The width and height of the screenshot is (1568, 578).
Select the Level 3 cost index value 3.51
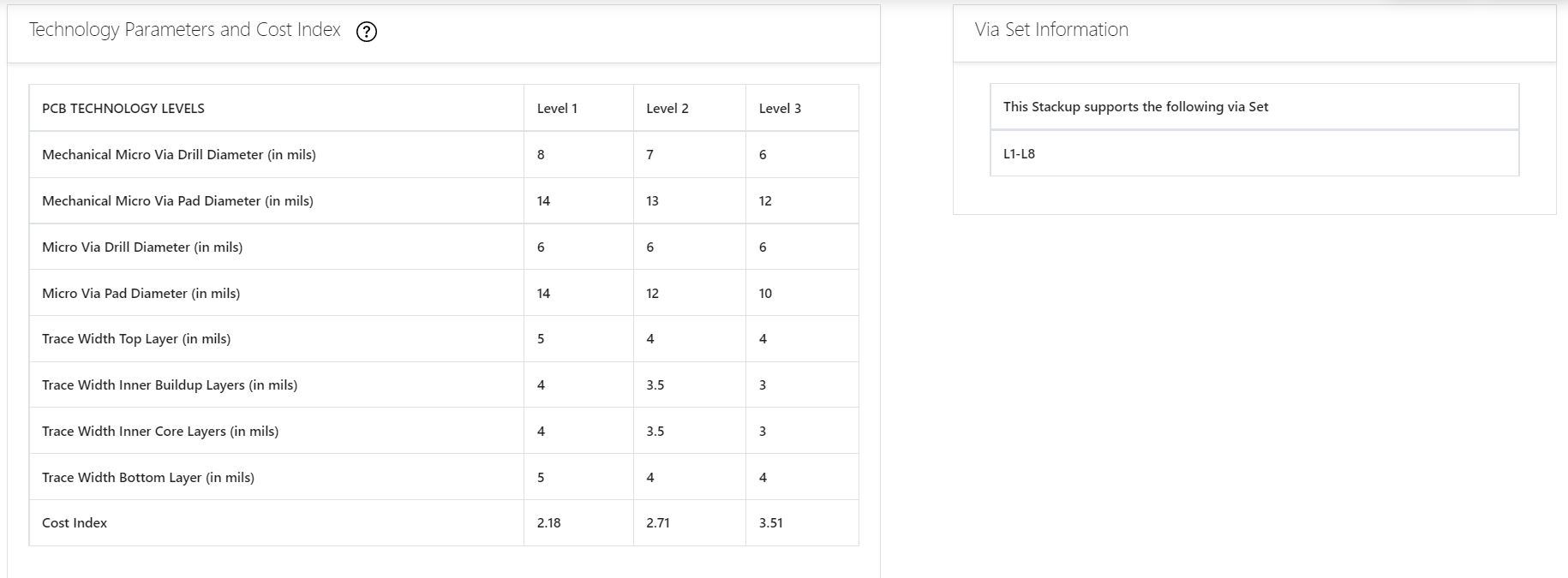click(770, 523)
